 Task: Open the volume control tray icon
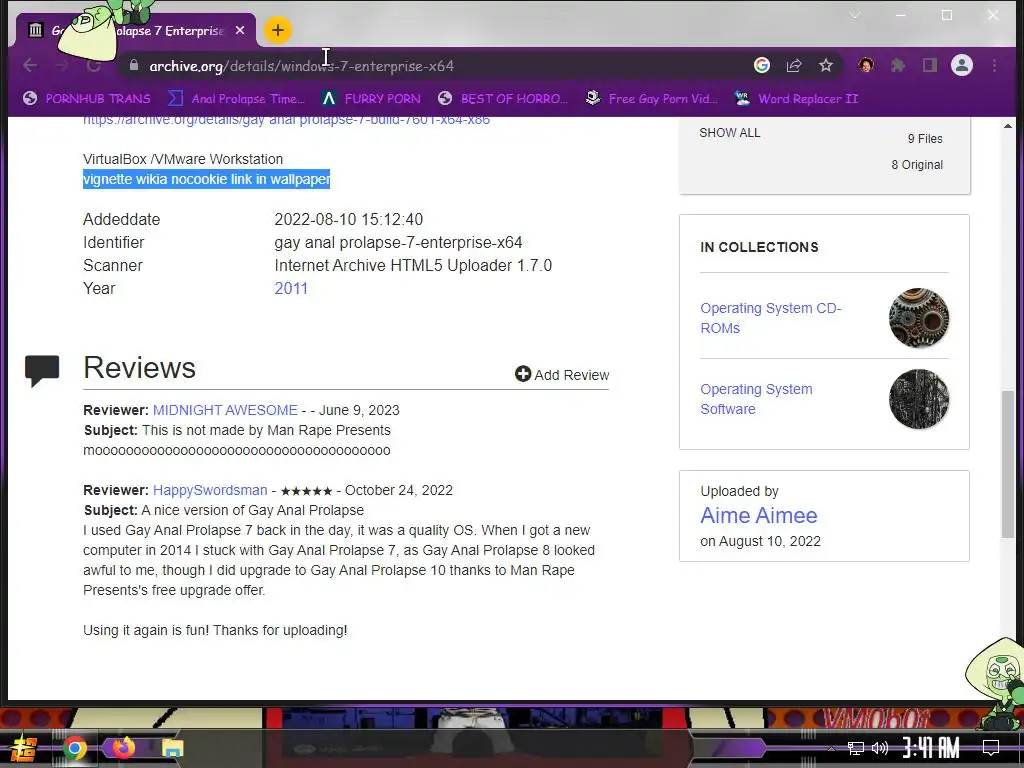[x=880, y=748]
